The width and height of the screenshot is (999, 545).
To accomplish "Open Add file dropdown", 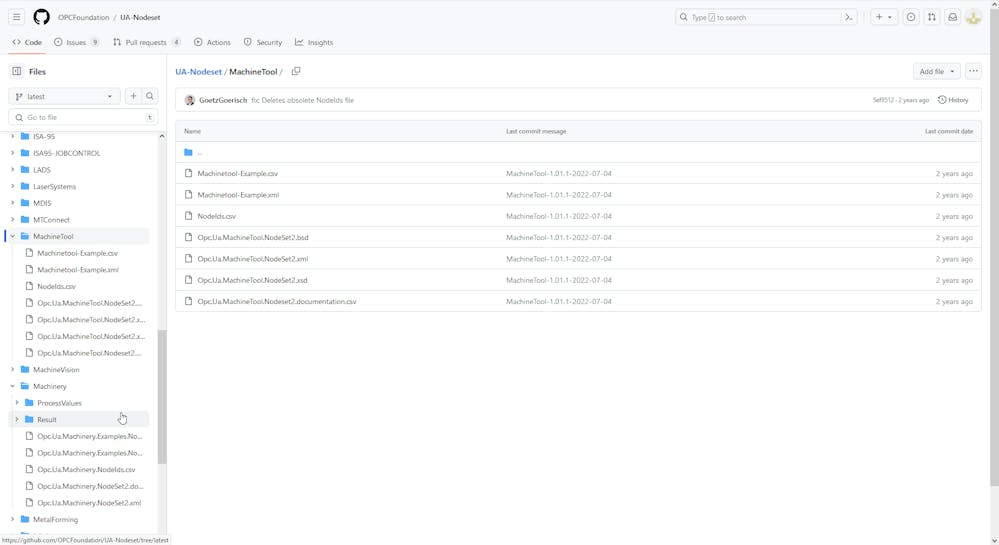I will pos(937,71).
